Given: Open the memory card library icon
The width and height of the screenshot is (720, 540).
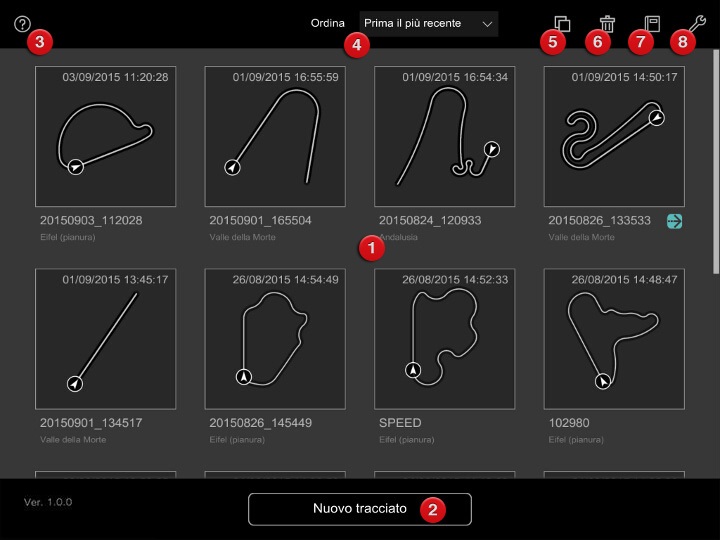Looking at the screenshot, I should click(652, 23).
